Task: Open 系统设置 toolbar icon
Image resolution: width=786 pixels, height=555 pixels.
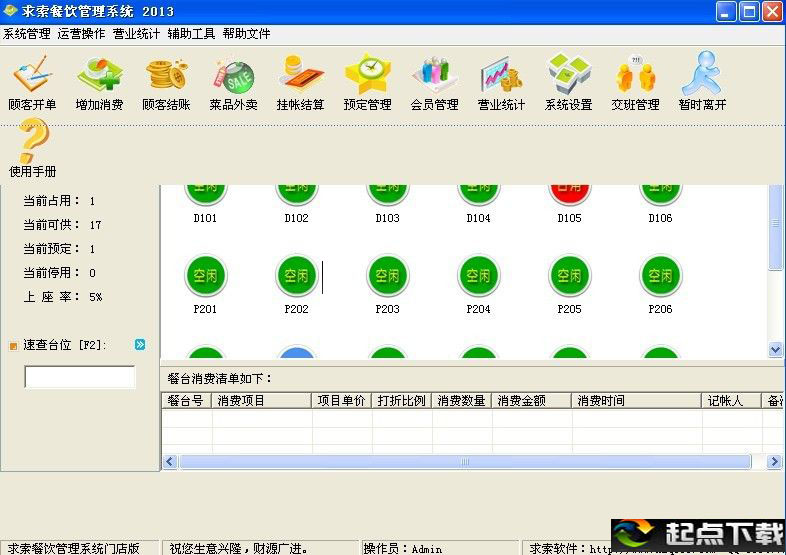Action: click(568, 83)
